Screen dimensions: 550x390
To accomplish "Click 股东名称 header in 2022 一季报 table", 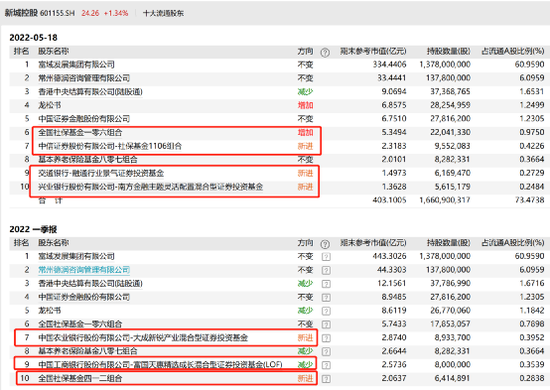I will 54,243.
